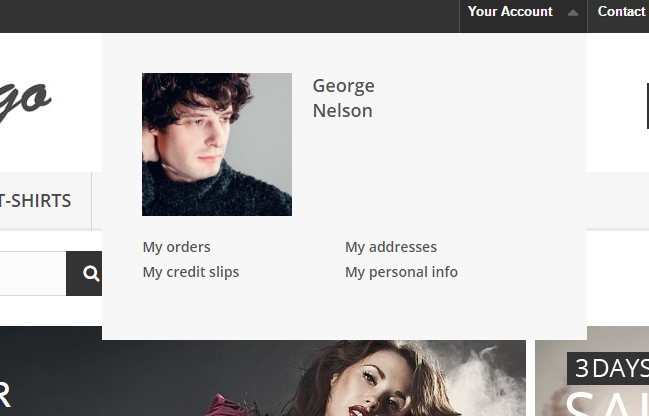The width and height of the screenshot is (649, 416).
Task: Click George Nelson's profile photo
Action: coord(217,144)
